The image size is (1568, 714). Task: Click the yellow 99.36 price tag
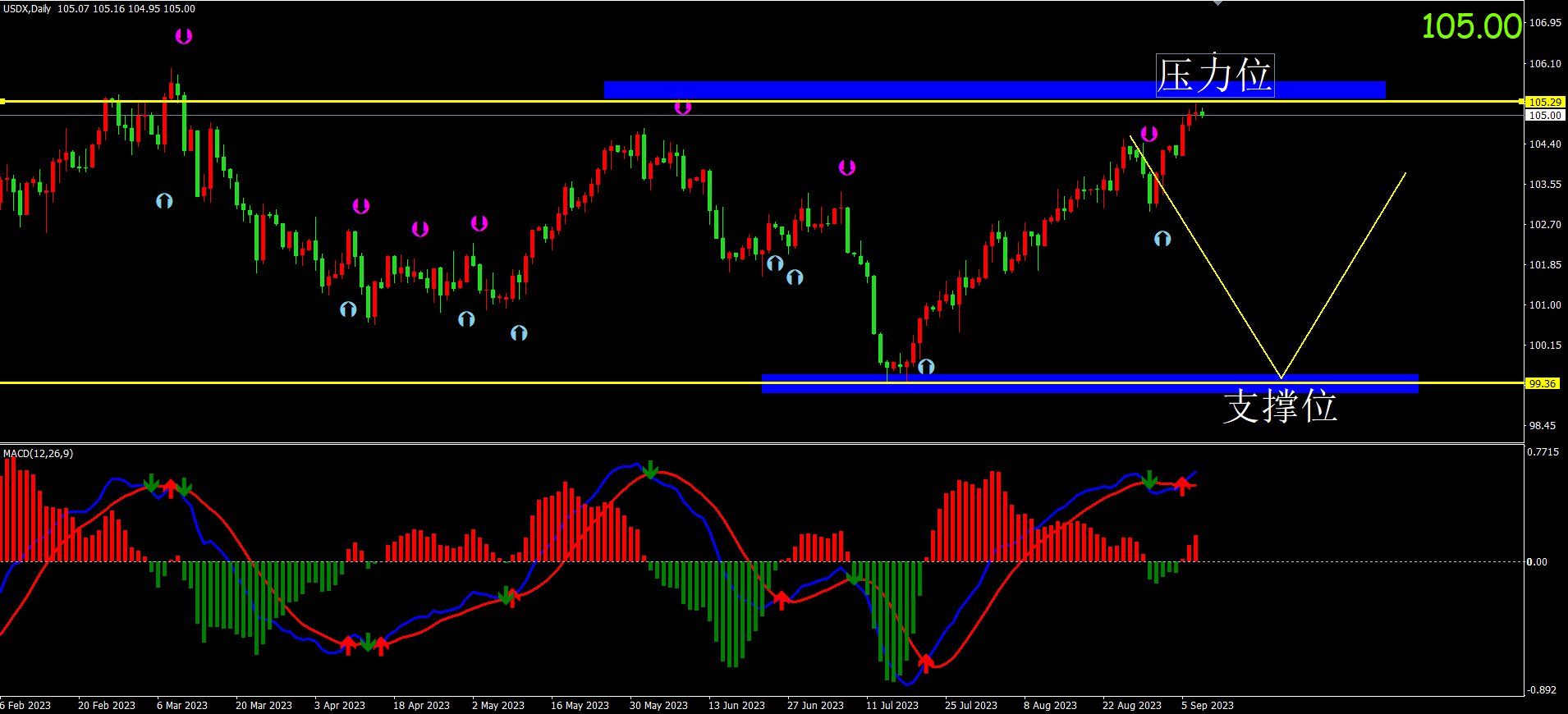1542,383
